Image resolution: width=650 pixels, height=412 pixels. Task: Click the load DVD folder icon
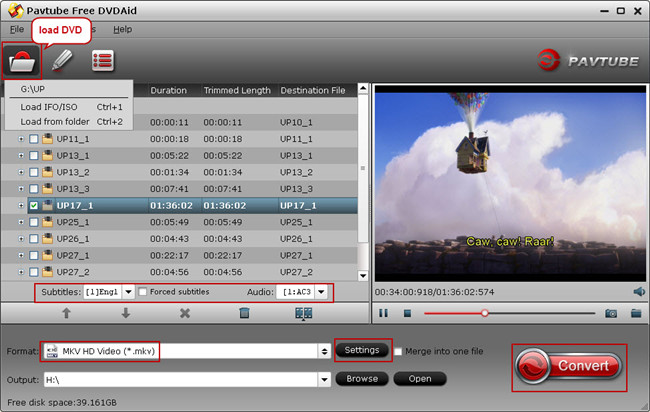(22, 62)
